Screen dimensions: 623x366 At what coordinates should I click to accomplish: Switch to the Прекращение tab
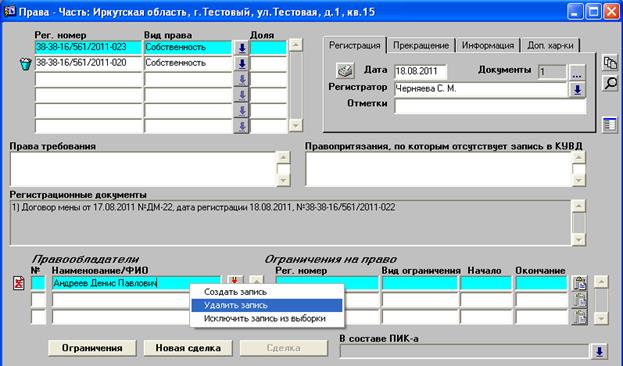pyautogui.click(x=421, y=45)
